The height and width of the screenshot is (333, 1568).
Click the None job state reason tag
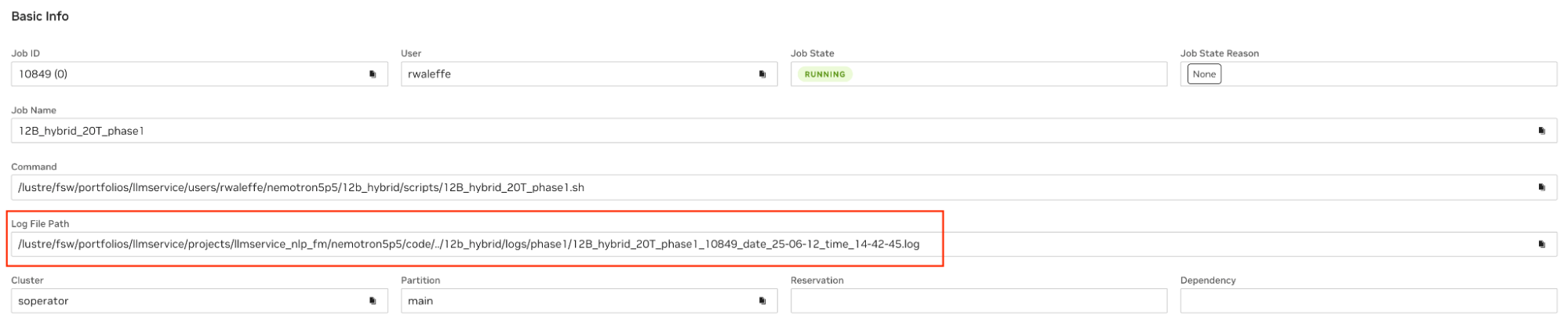click(x=1204, y=74)
